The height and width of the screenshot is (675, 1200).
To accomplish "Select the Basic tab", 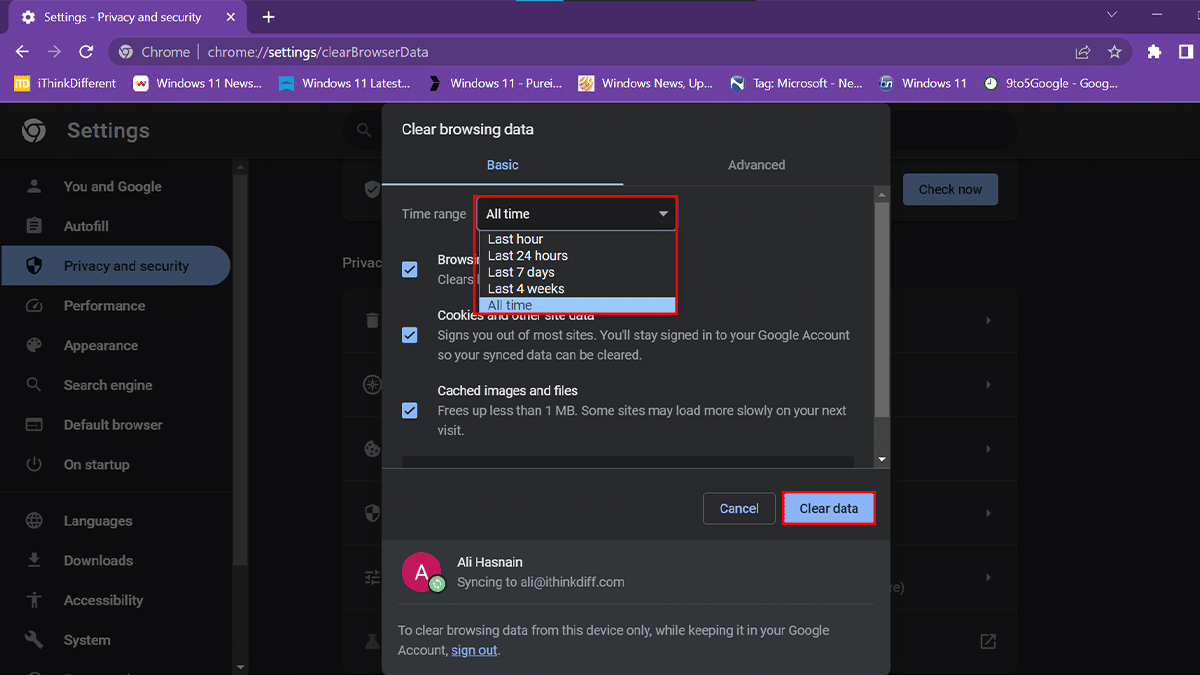I will [x=502, y=165].
